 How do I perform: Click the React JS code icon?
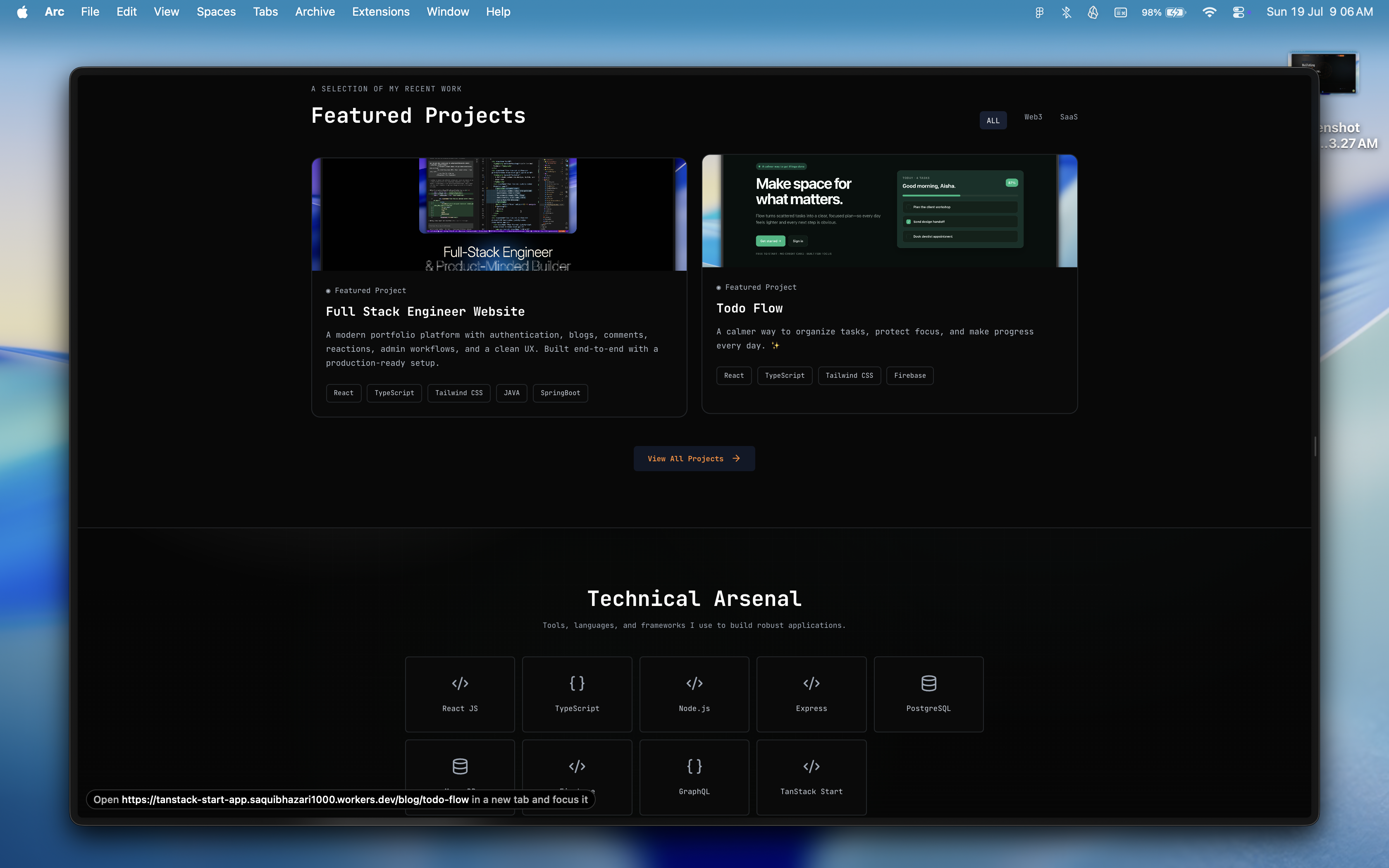(460, 683)
